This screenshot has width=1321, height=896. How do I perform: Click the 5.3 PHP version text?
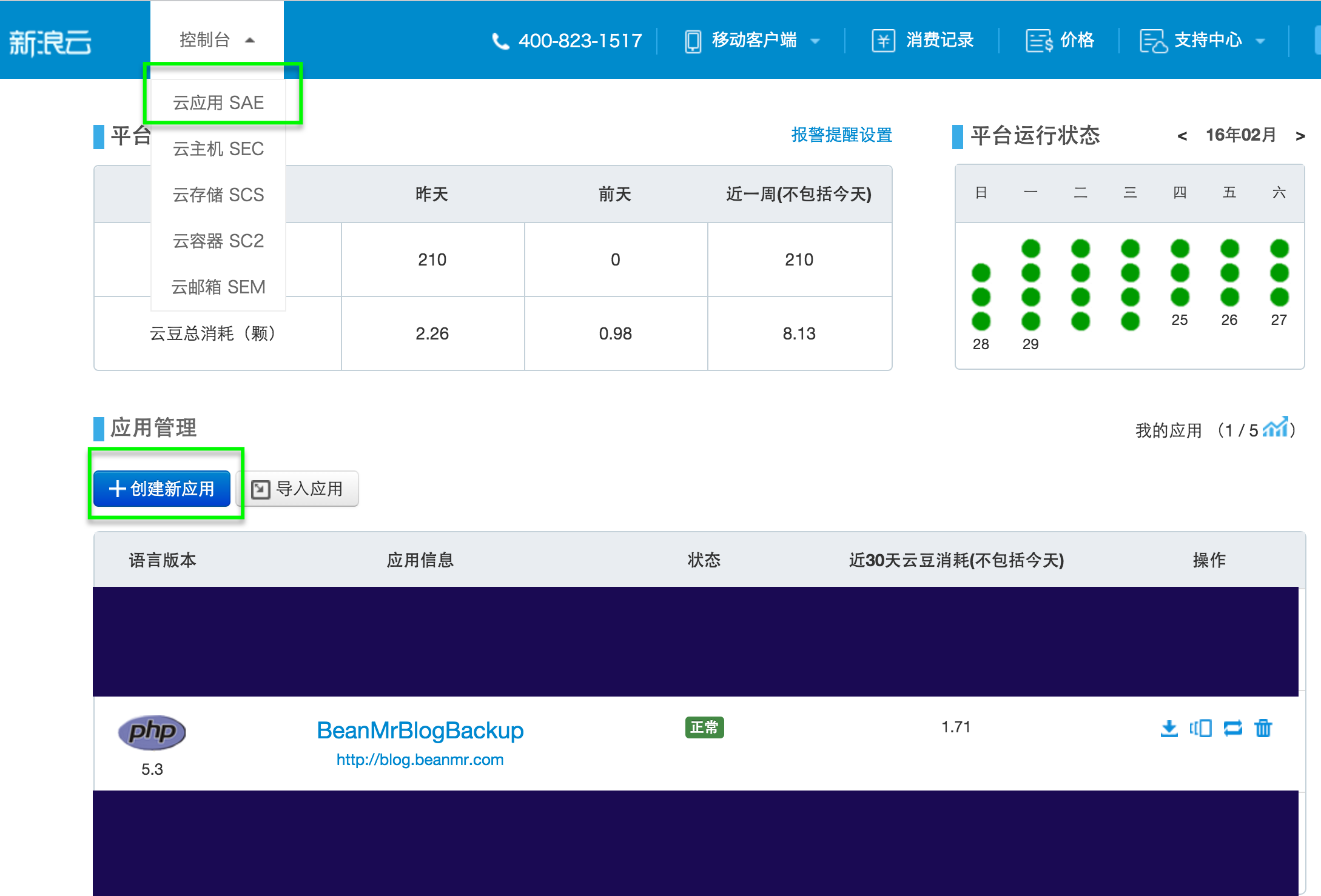click(152, 769)
